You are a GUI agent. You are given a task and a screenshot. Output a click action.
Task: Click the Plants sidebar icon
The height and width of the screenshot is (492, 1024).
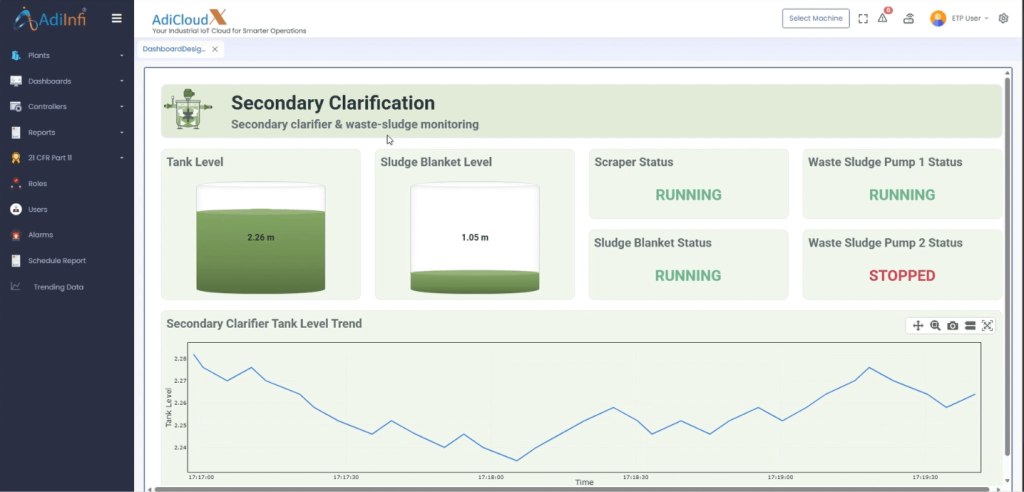[x=16, y=56]
